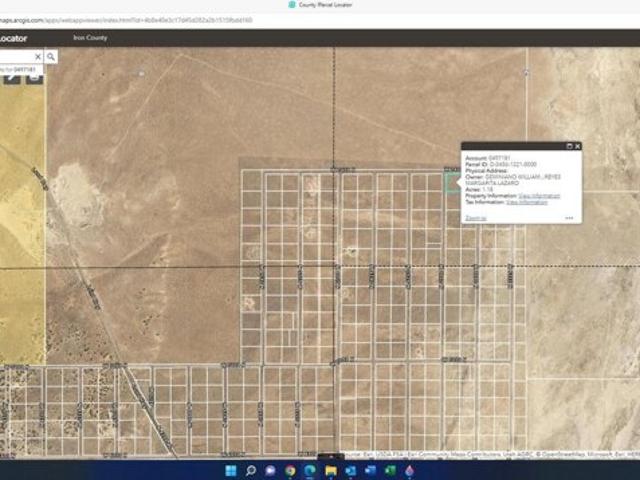
Task: Open the pencil widget below the search box
Action: point(13,76)
